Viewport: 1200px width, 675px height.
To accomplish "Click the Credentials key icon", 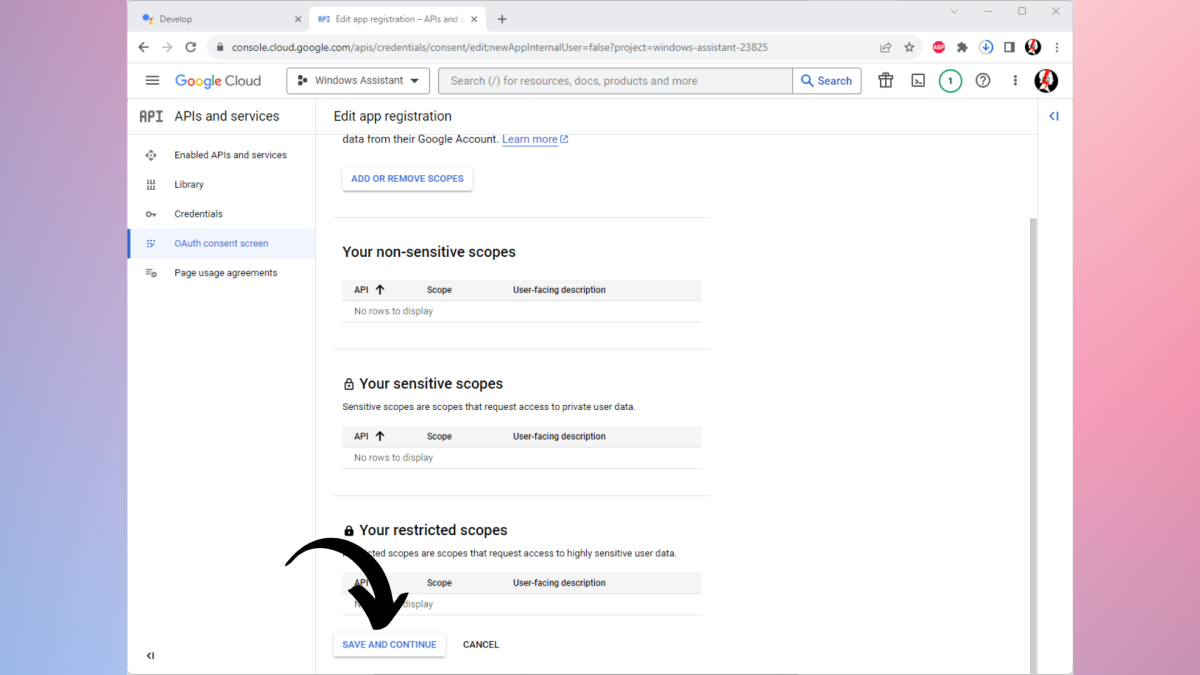I will click(151, 214).
